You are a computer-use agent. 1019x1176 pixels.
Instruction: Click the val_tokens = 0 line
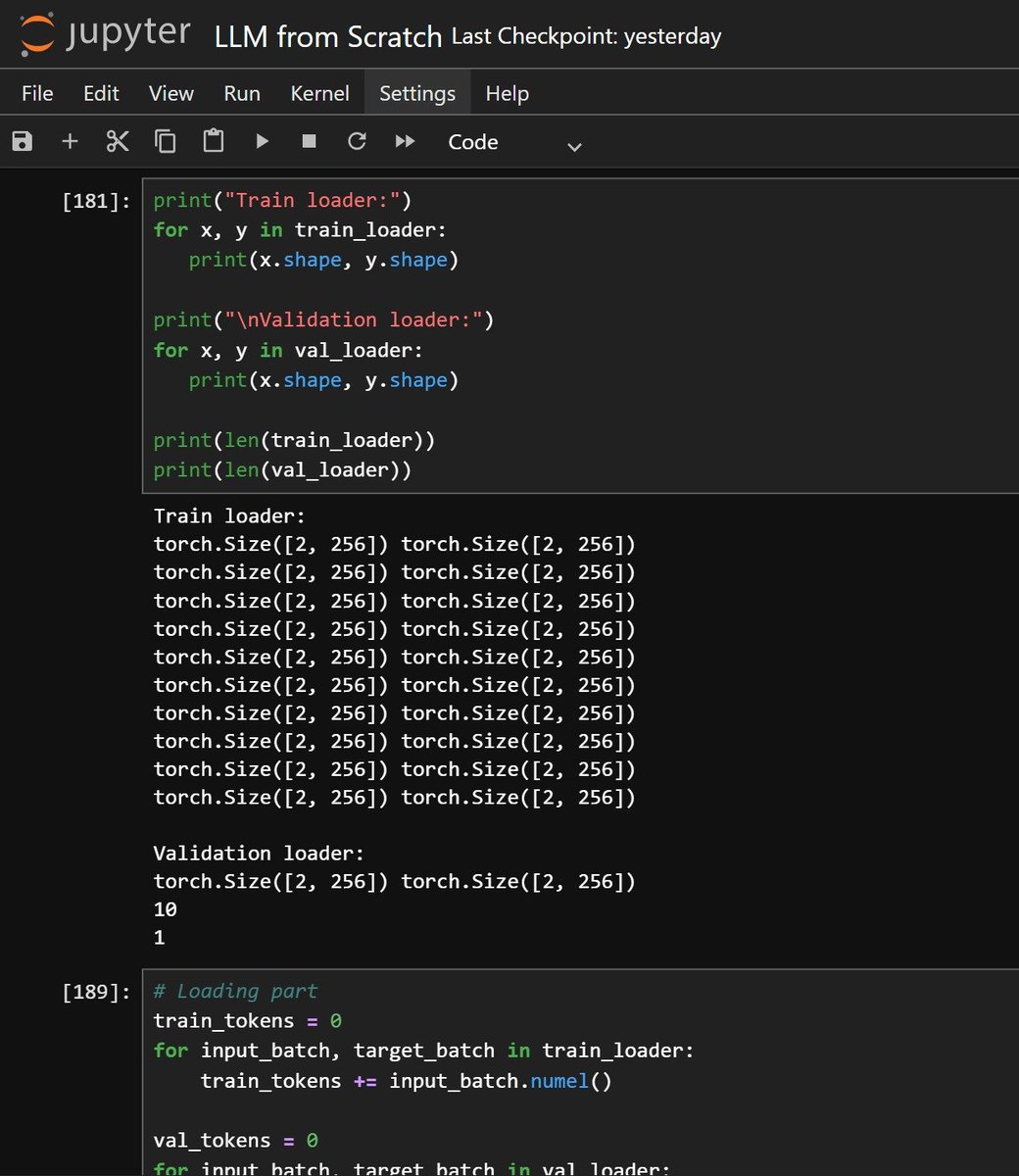pyautogui.click(x=236, y=1141)
